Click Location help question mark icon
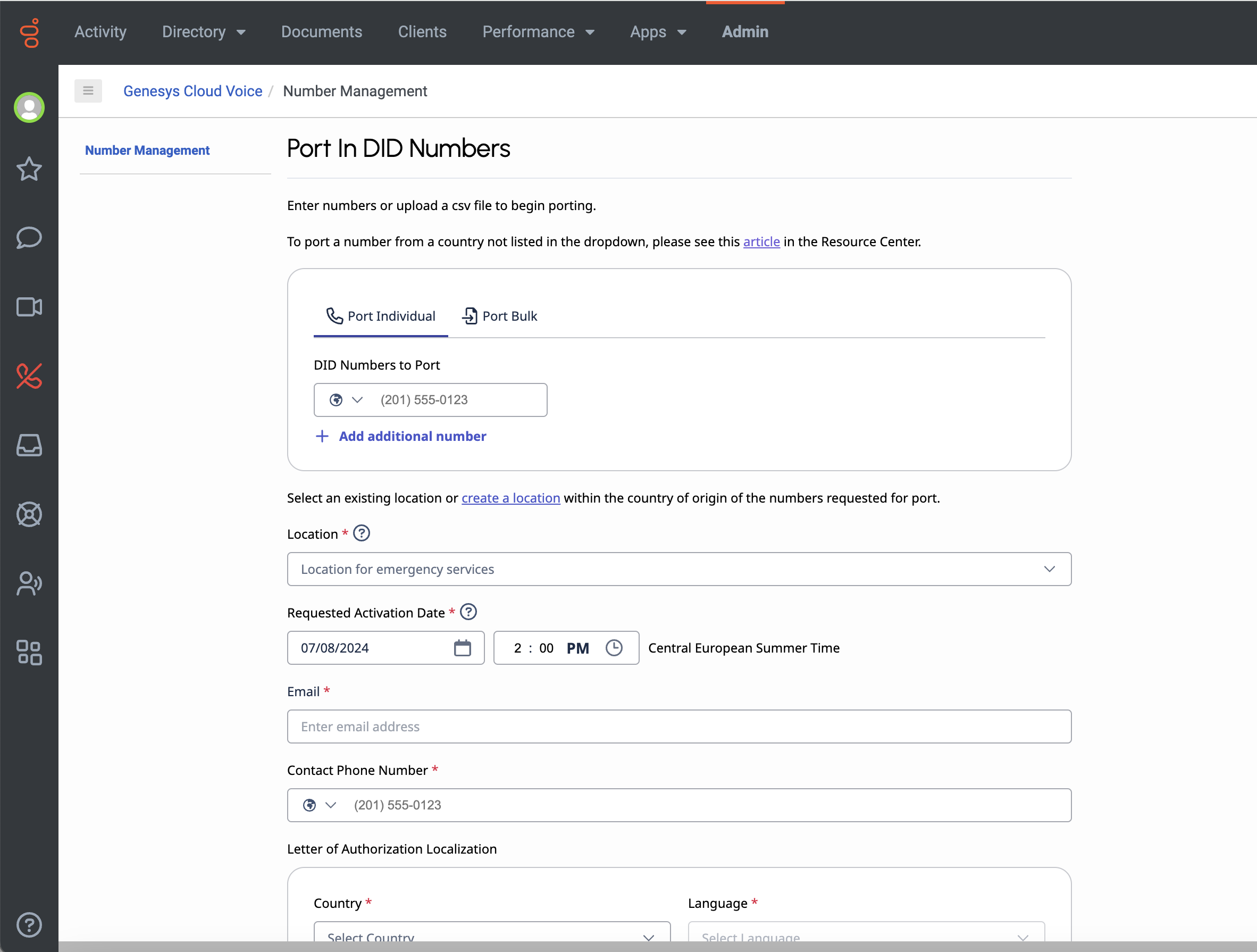Screen dimensions: 1257x952 click(362, 533)
